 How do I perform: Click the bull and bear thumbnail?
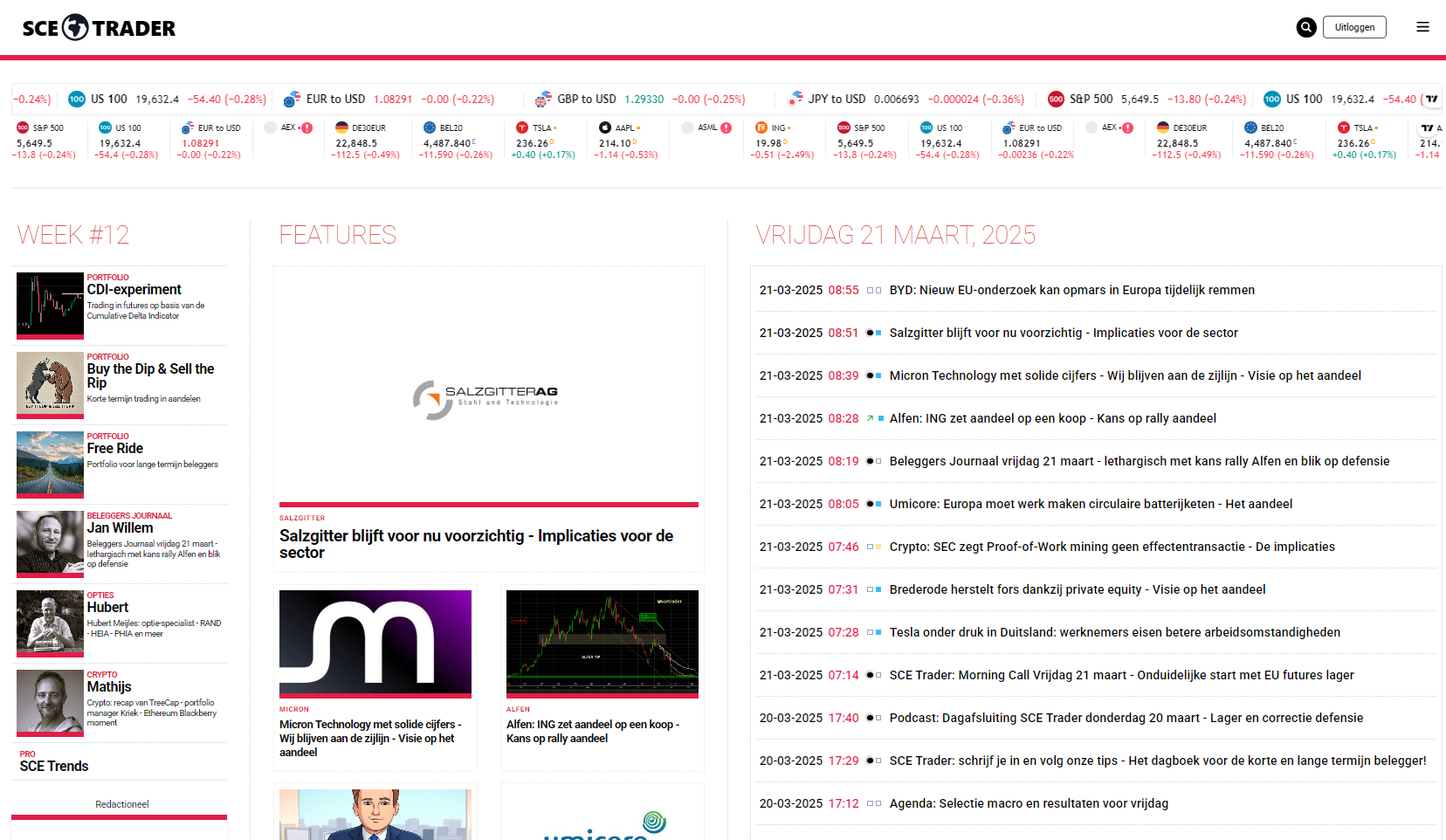[50, 385]
